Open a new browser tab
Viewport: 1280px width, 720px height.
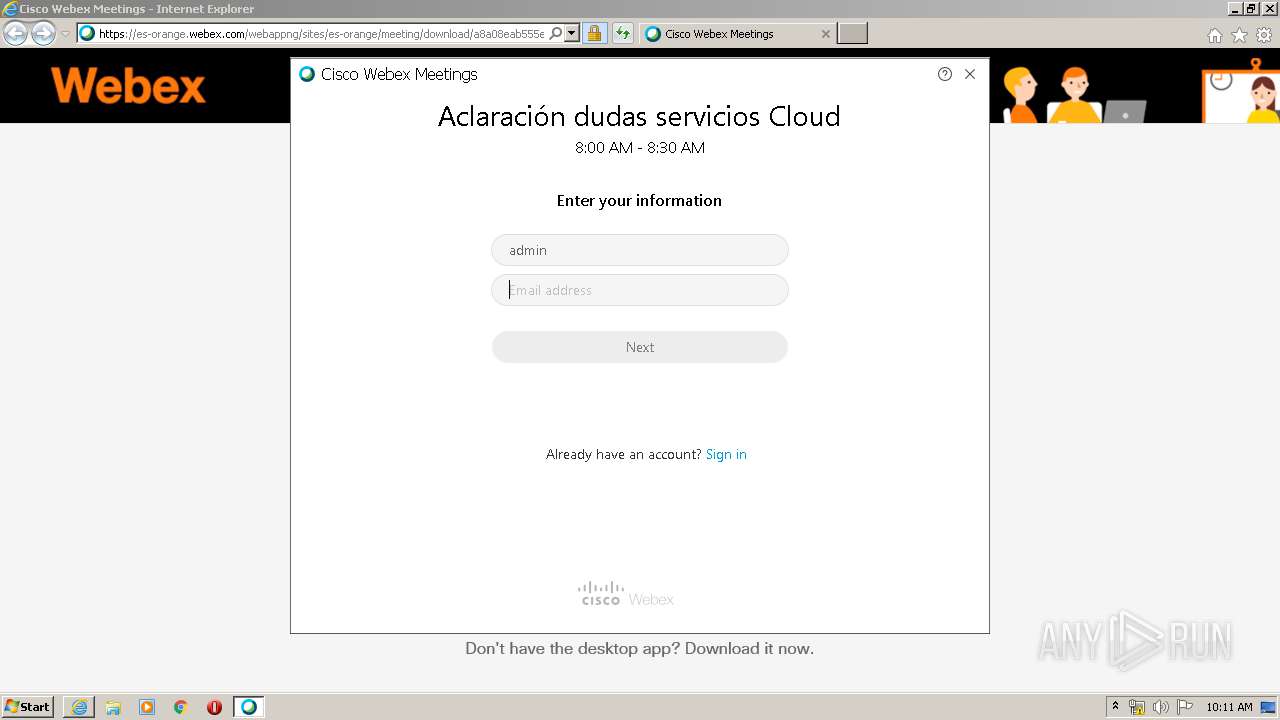click(852, 34)
